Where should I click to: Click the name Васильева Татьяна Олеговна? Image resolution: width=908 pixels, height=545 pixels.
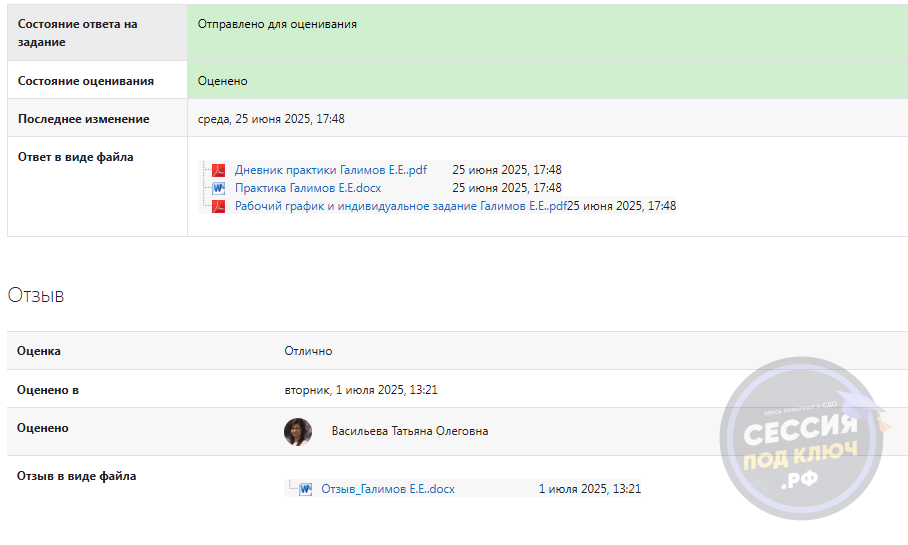(410, 431)
